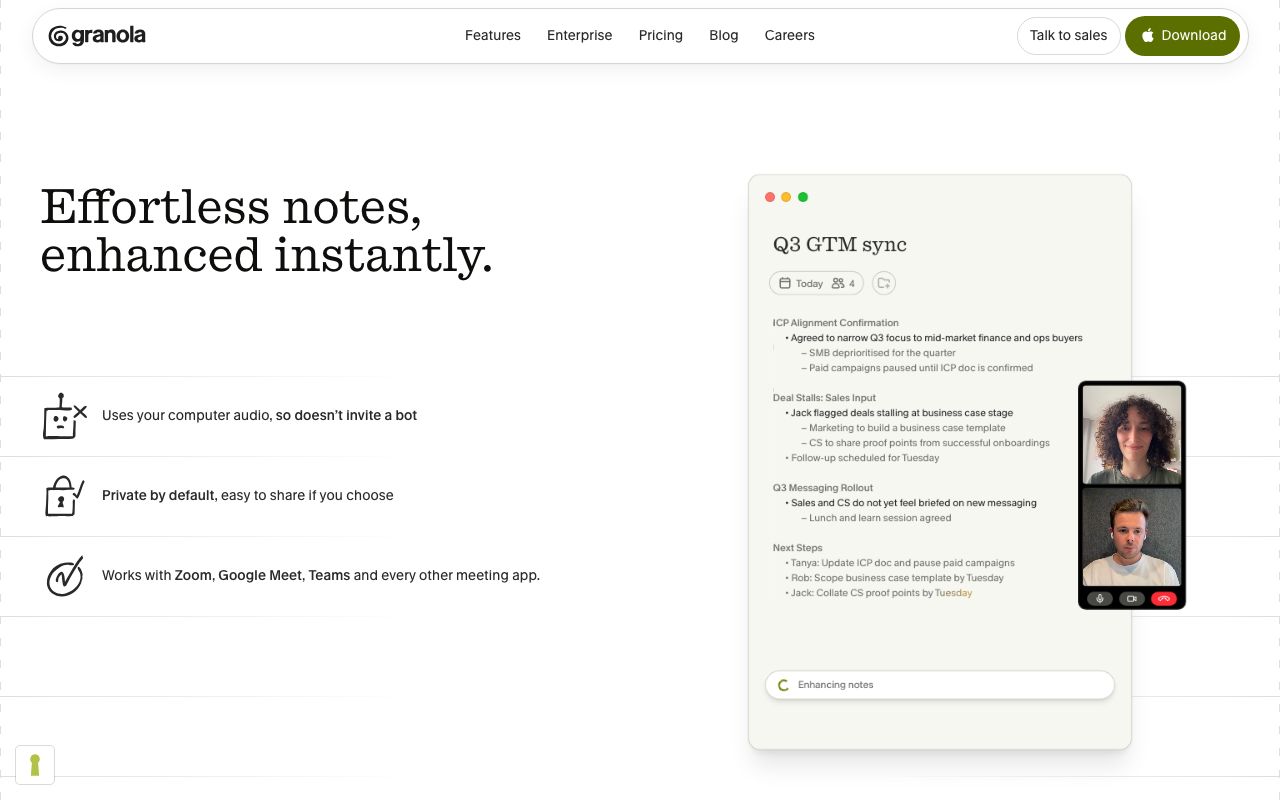Click the Enhancing notes bar
The height and width of the screenshot is (800, 1280).
pos(940,685)
